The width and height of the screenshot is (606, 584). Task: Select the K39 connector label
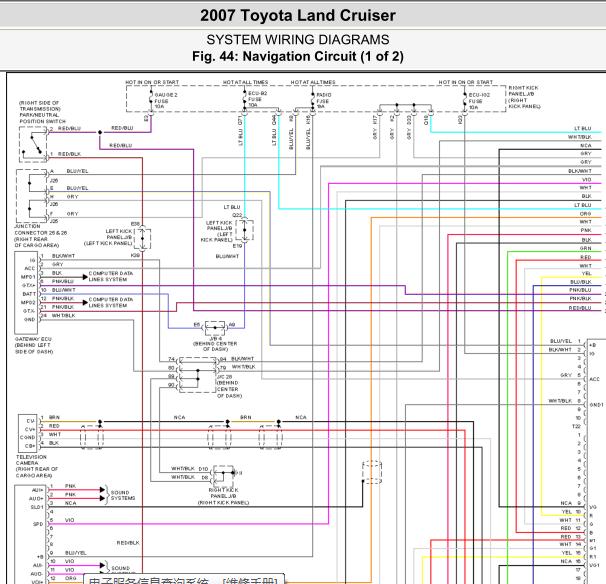[135, 255]
